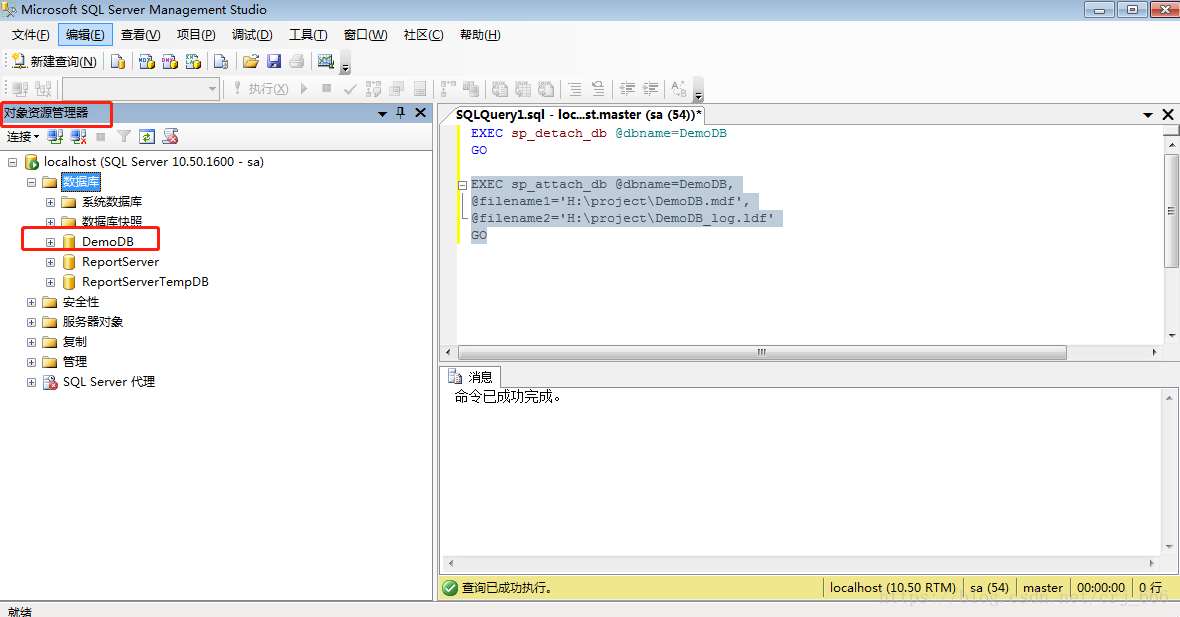This screenshot has width=1180, height=617.
Task: Open the Activity Monitor toolbar icon
Action: [x=325, y=62]
